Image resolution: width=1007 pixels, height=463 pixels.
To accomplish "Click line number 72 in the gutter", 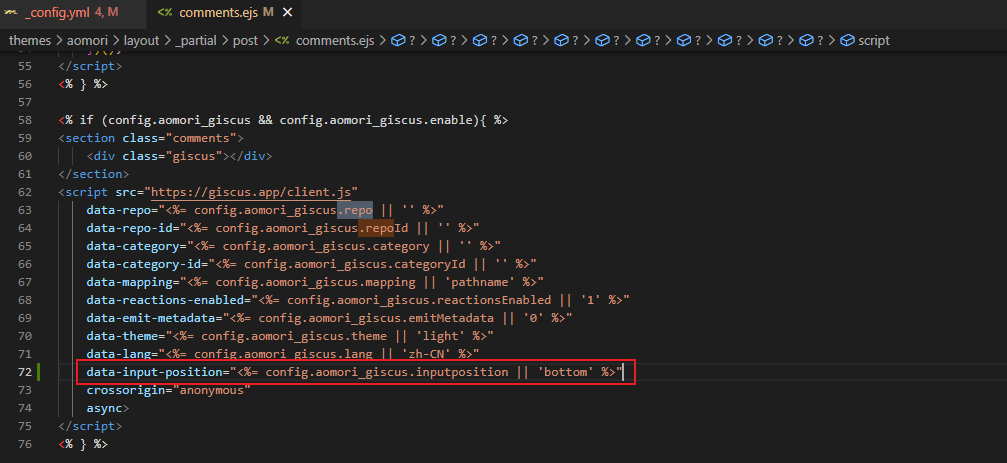I will pos(25,371).
